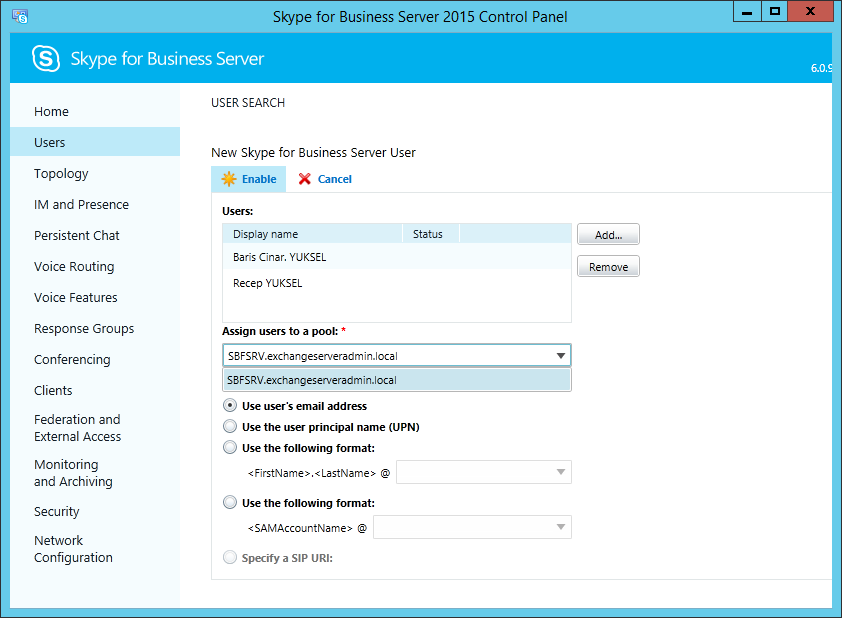Go to Response Groups
Screen dimensions: 842x618
(x=84, y=329)
